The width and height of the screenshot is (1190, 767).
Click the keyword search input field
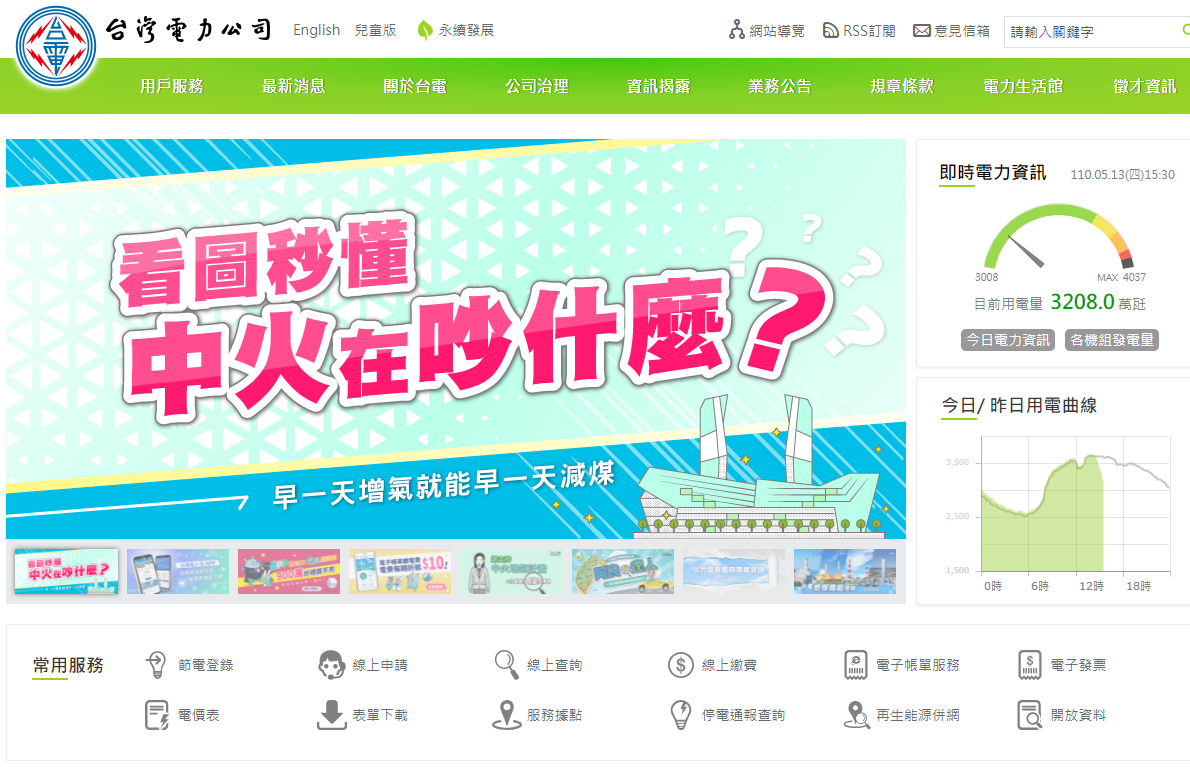(1093, 32)
